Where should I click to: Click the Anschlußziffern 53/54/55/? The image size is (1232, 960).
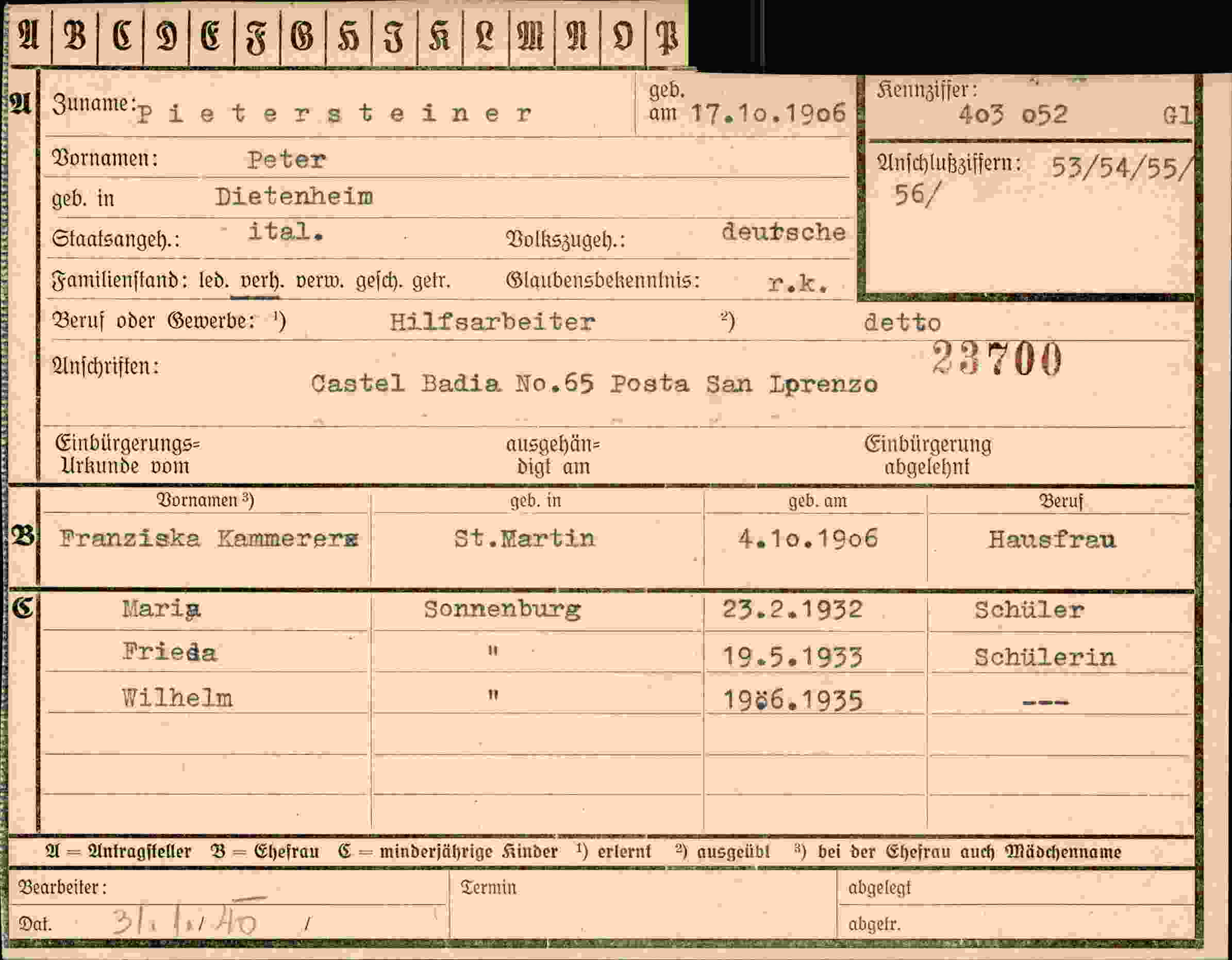pyautogui.click(x=1122, y=168)
